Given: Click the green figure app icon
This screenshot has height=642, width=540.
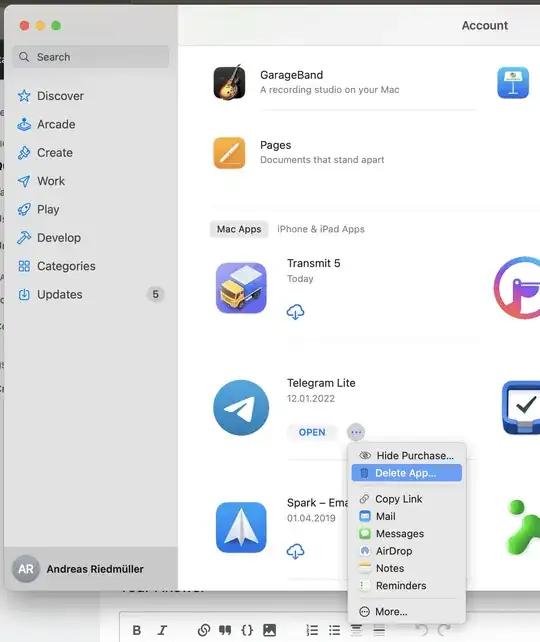Looking at the screenshot, I should click(523, 527).
